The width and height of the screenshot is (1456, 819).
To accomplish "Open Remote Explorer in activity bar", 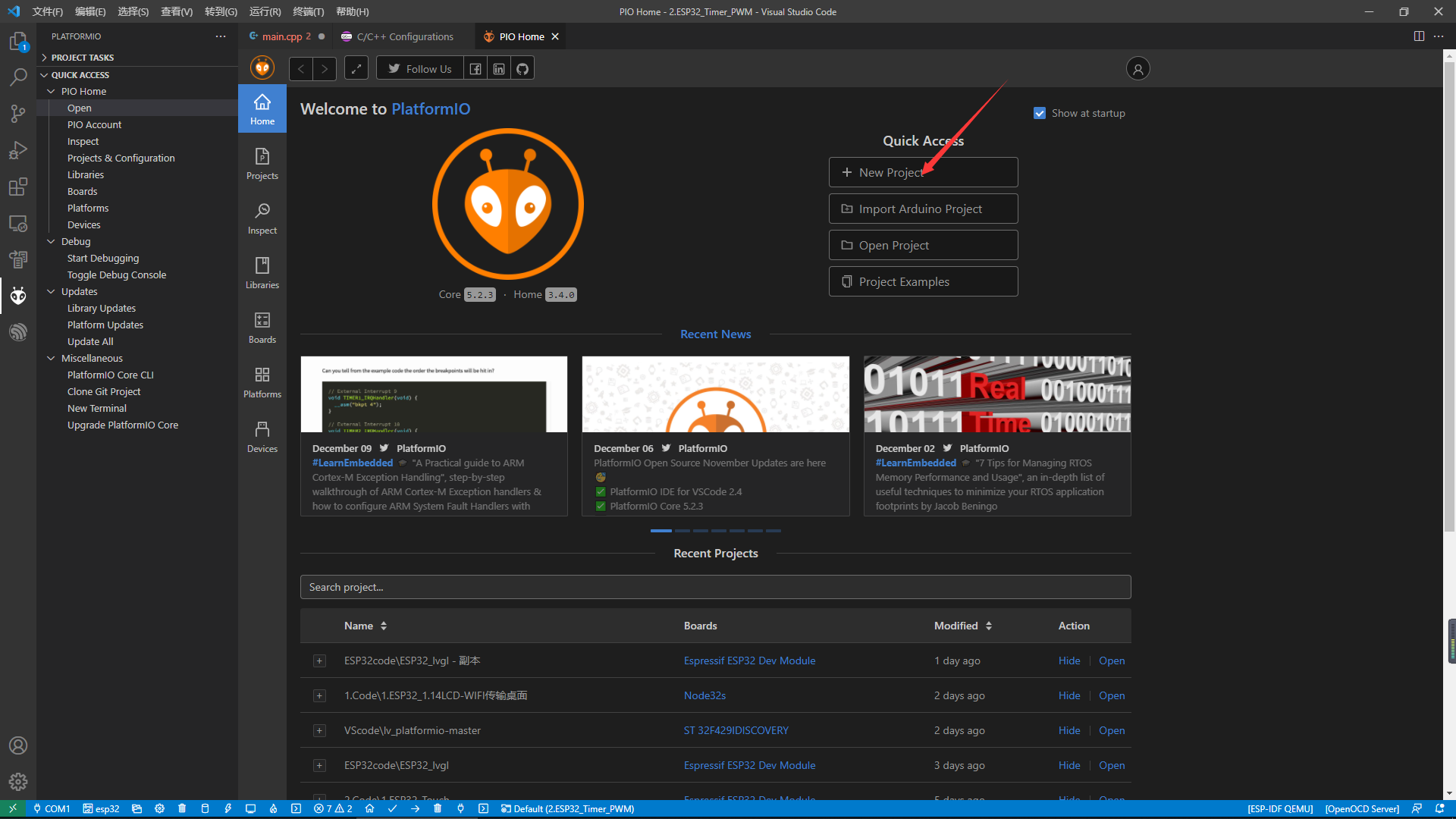I will (18, 224).
